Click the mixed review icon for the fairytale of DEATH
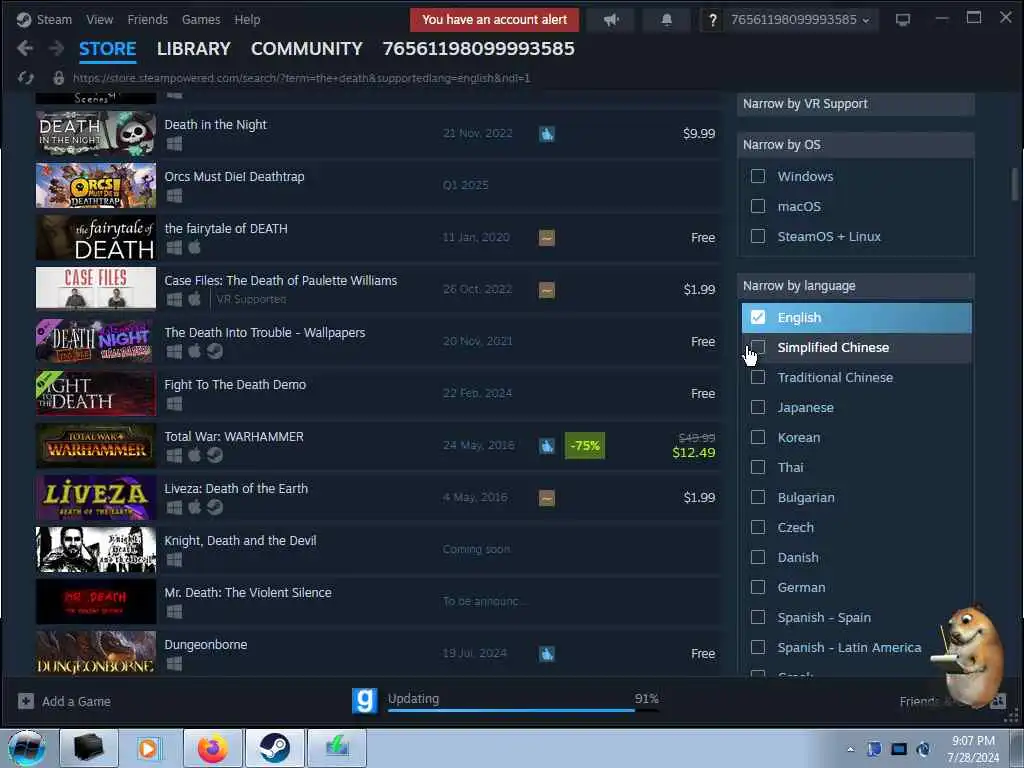 547,238
